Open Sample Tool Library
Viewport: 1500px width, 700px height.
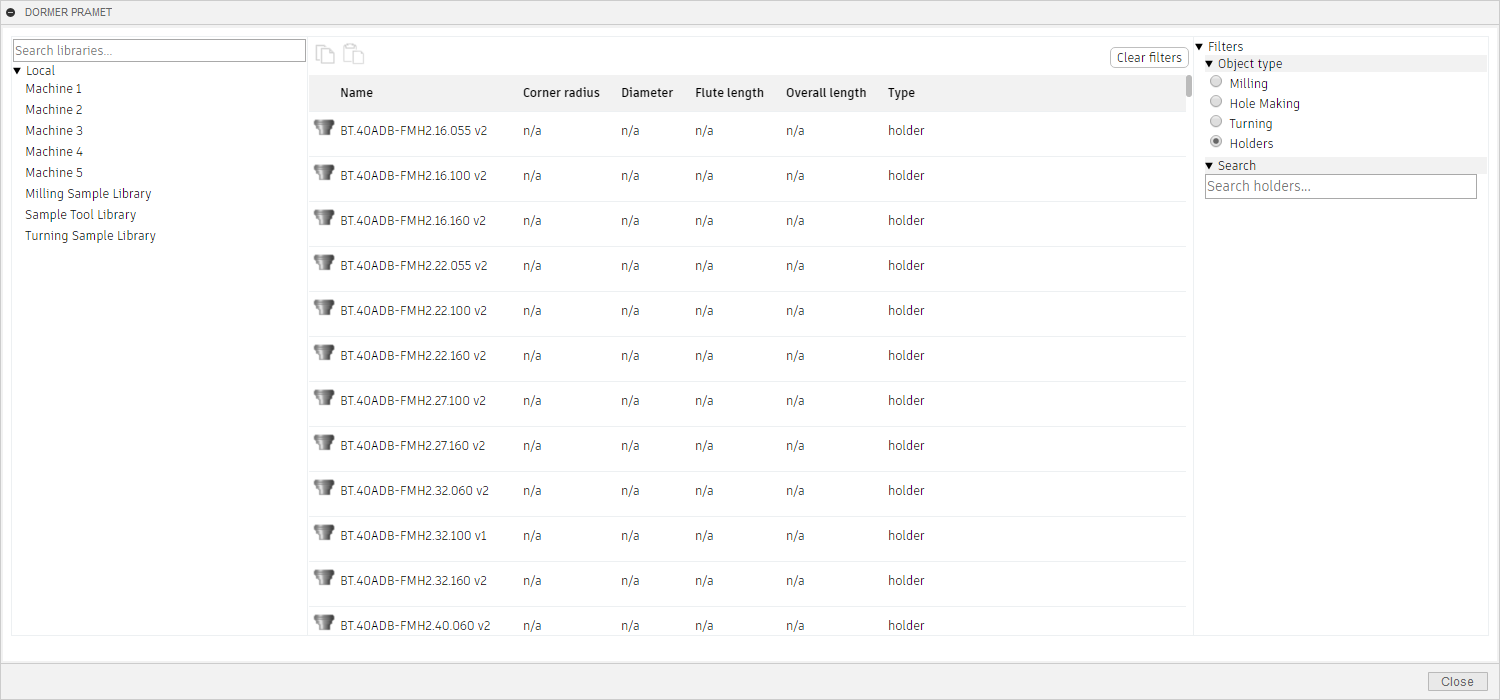click(81, 215)
